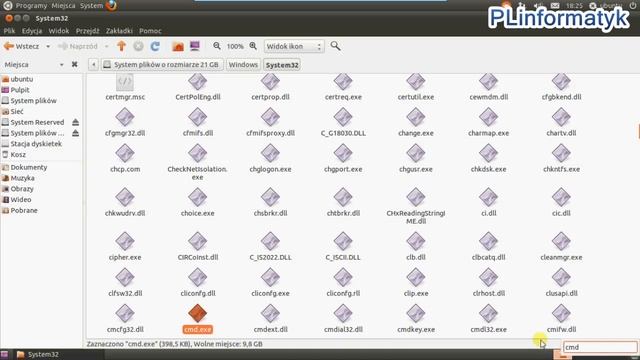Click the cmd type-ahead search field
Viewport: 640px width, 360px height.
pyautogui.click(x=600, y=347)
